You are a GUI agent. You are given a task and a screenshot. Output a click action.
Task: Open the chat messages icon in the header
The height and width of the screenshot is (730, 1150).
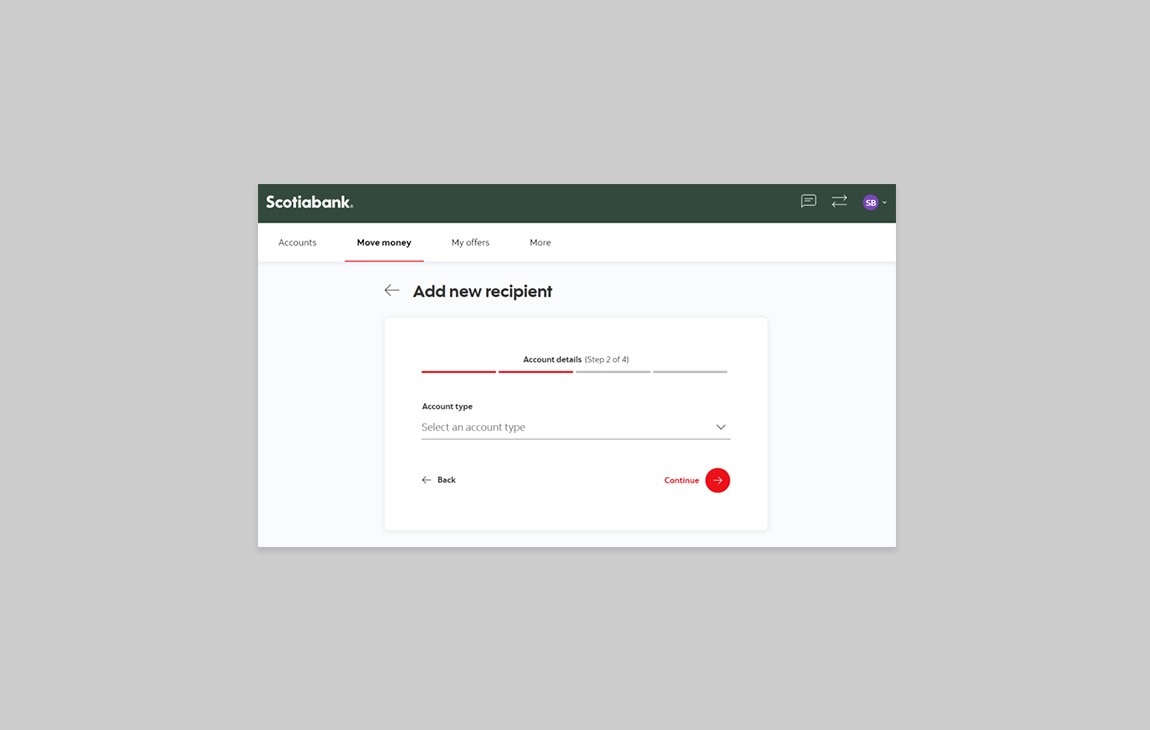[808, 201]
